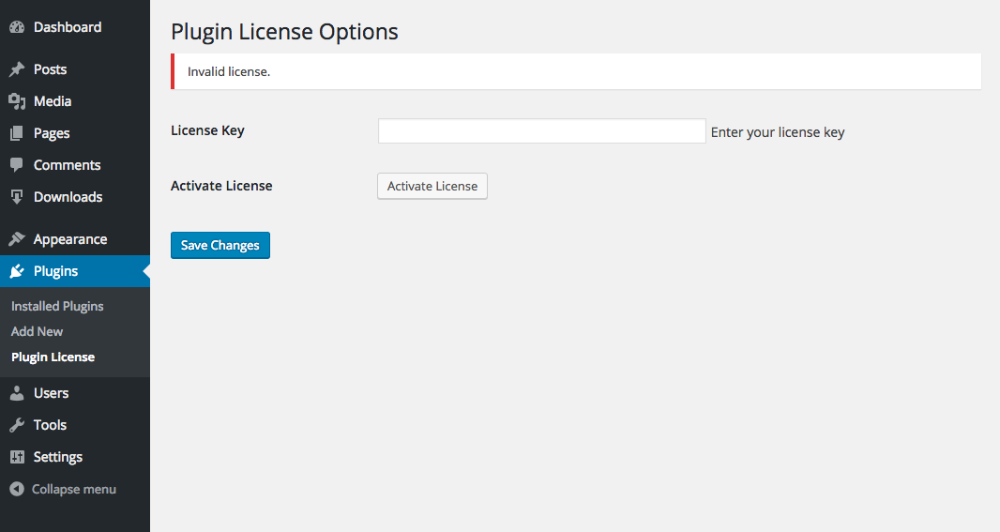This screenshot has height=532, width=1000.
Task: Click the Pages icon in sidebar
Action: (x=17, y=134)
